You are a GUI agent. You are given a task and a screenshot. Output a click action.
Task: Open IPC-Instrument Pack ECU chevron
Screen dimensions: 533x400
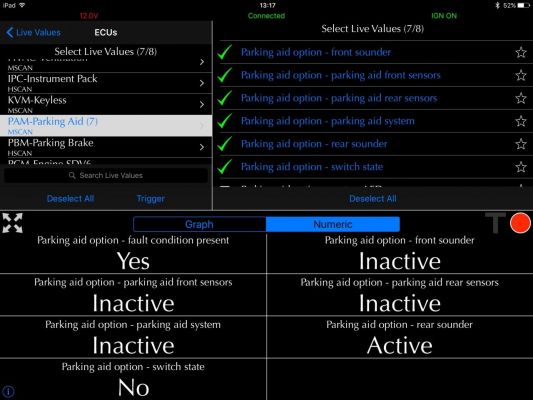[x=202, y=83]
